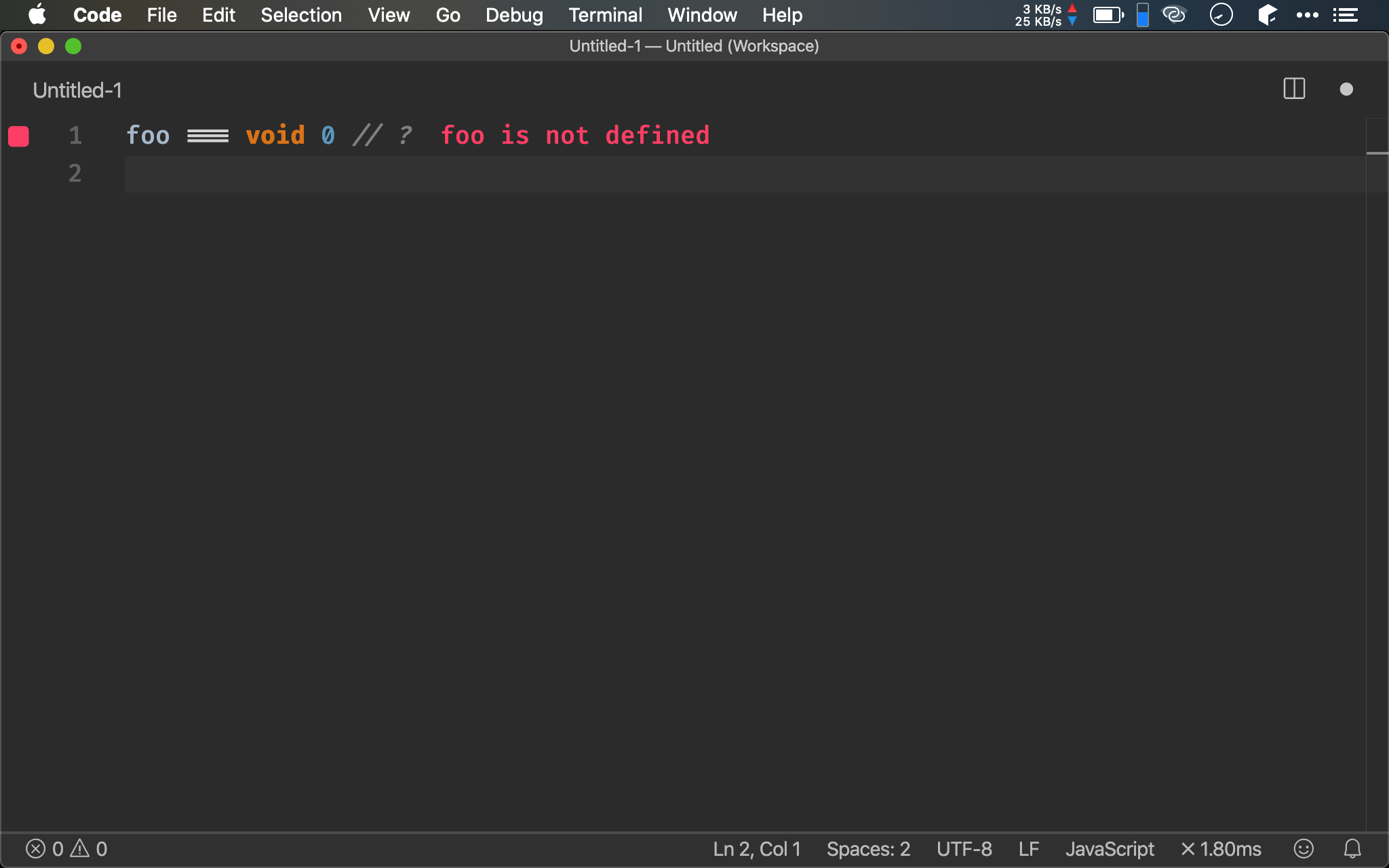Change indentation via 'Spaces: 2'
The width and height of the screenshot is (1389, 868).
pyautogui.click(x=868, y=849)
